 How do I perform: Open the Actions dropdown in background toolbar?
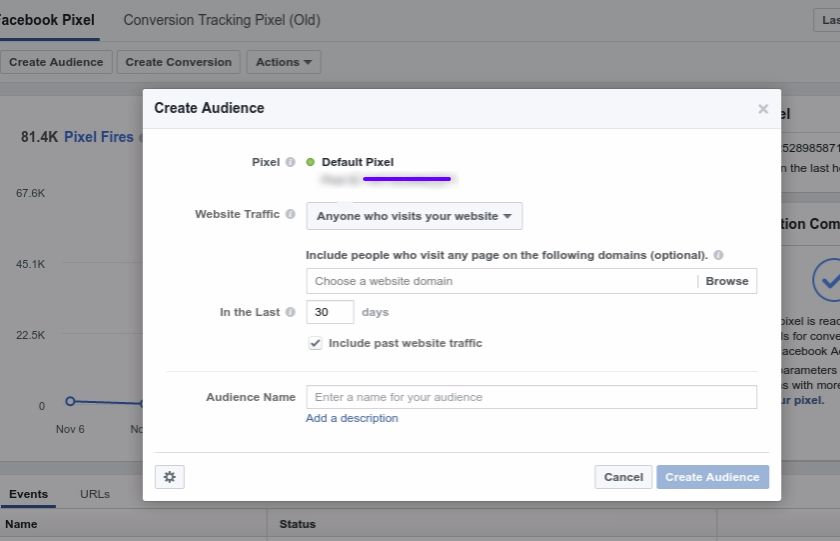(x=283, y=62)
